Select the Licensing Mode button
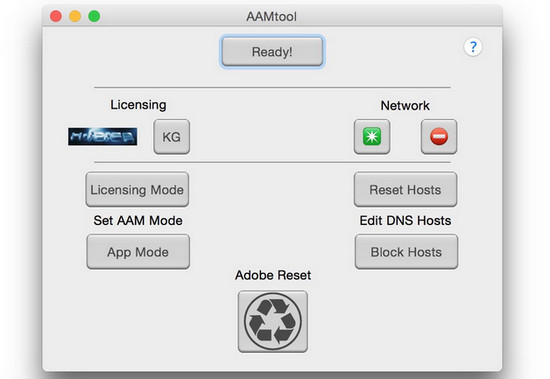 (x=137, y=190)
